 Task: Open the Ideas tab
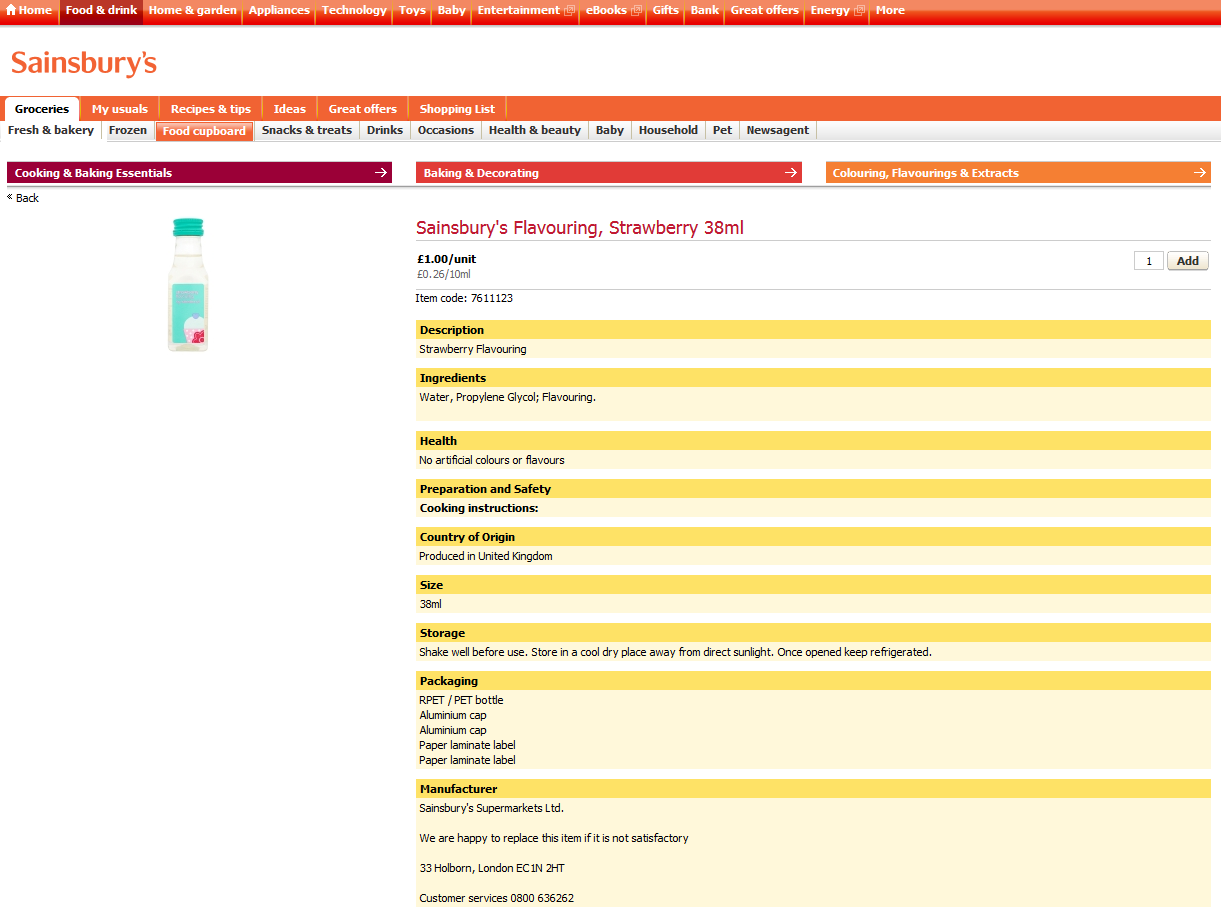point(290,109)
